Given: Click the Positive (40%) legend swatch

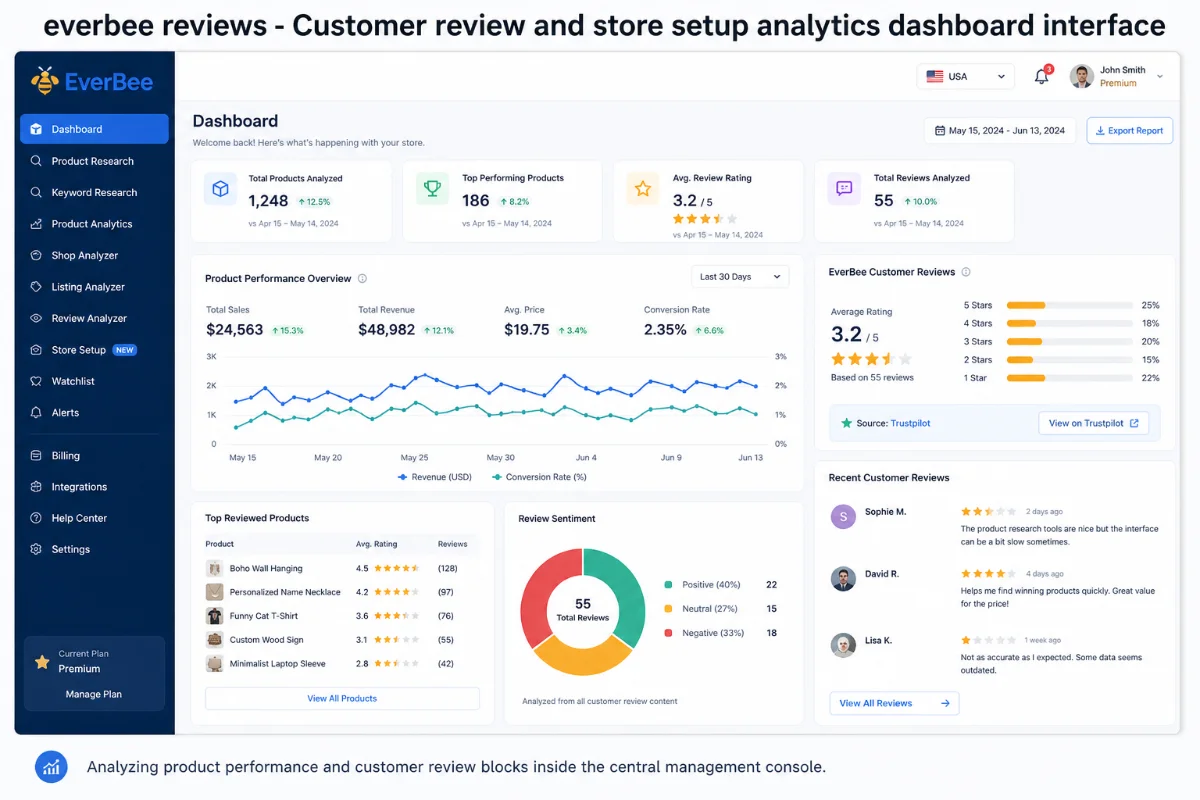Looking at the screenshot, I should pos(668,585).
